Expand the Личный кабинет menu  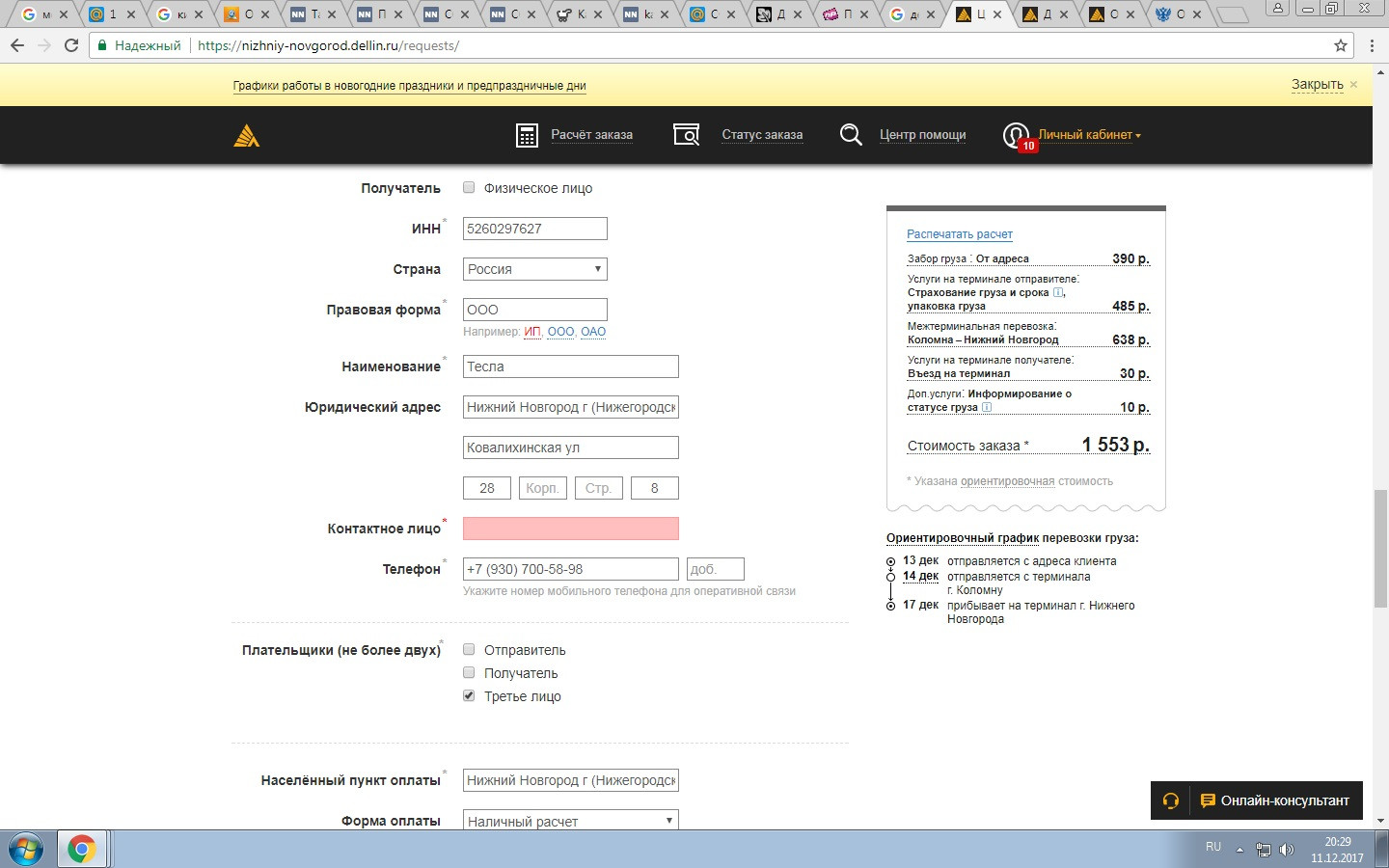click(x=1089, y=135)
